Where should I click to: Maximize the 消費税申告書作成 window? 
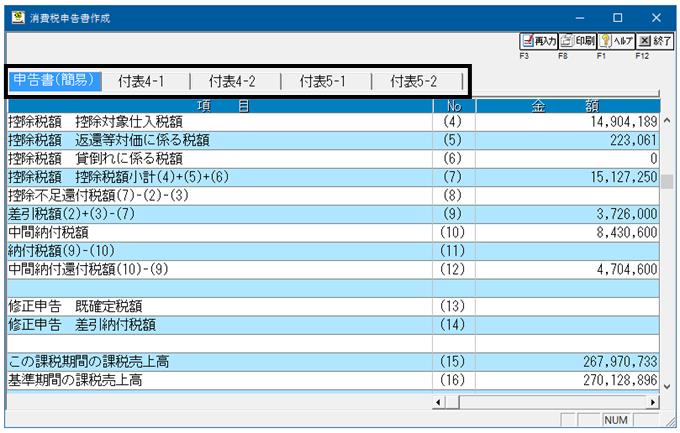tap(618, 18)
